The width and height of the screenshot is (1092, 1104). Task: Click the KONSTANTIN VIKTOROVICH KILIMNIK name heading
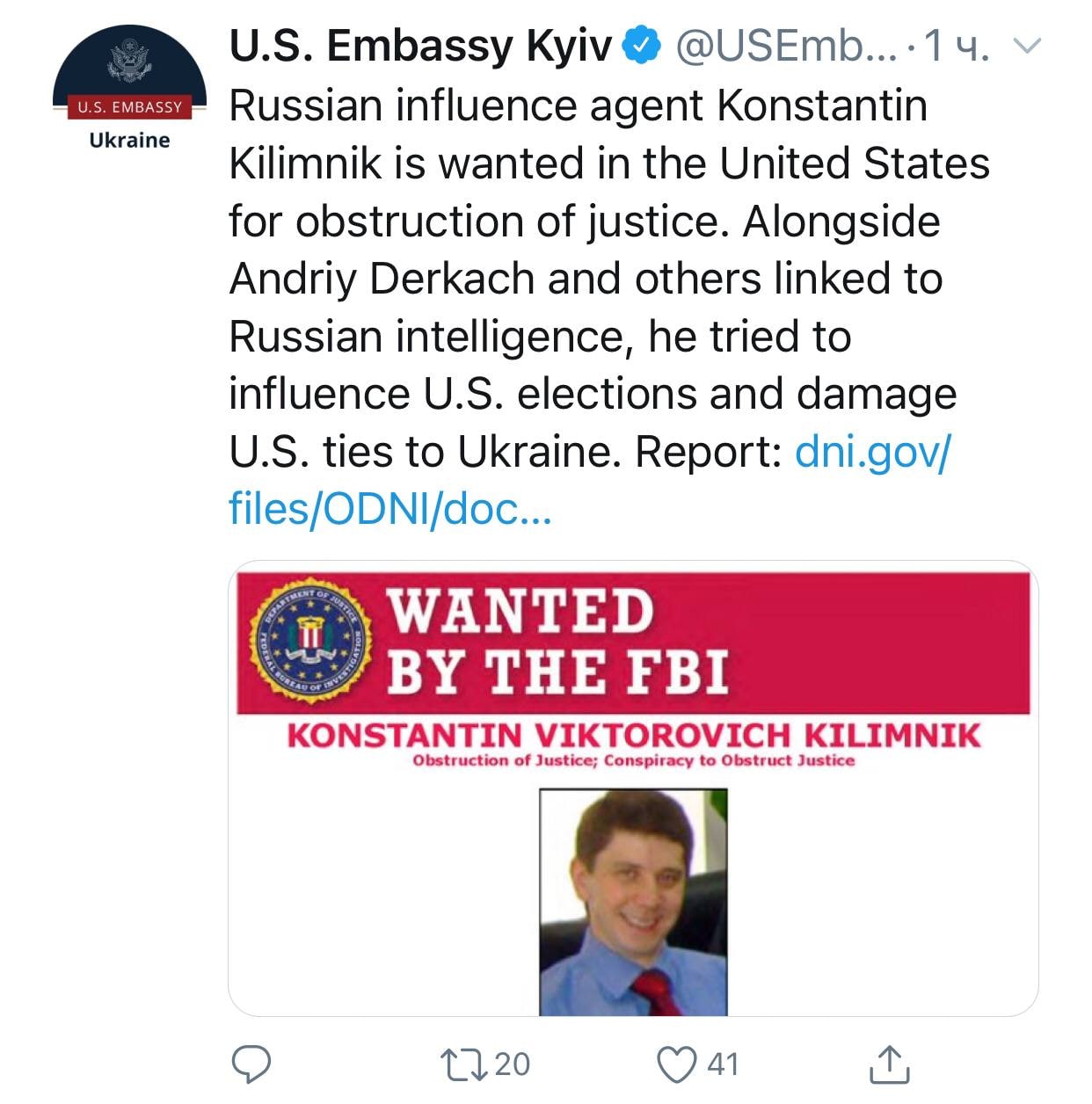[633, 734]
